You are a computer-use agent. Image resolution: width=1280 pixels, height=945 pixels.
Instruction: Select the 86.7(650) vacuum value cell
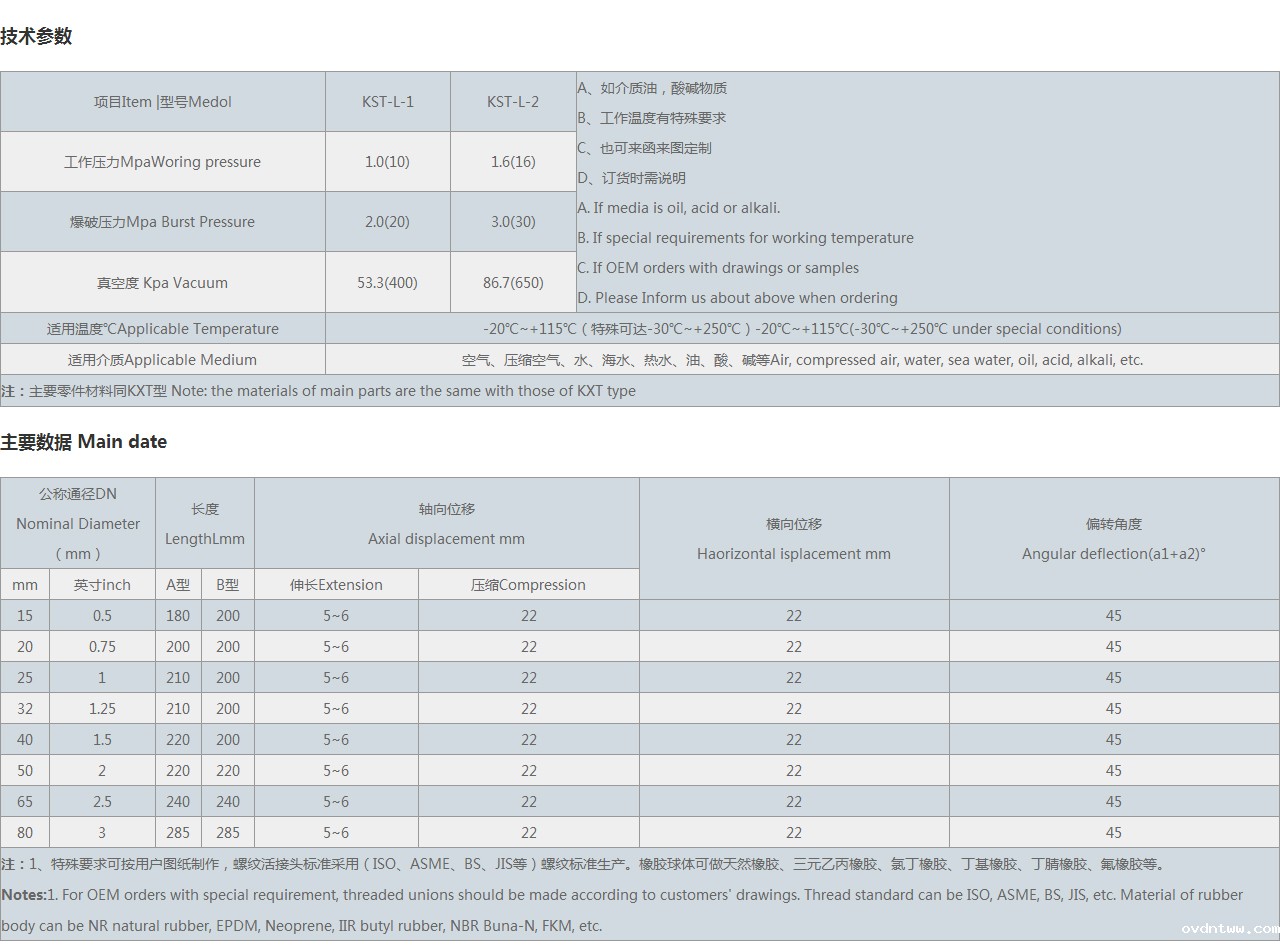513,283
